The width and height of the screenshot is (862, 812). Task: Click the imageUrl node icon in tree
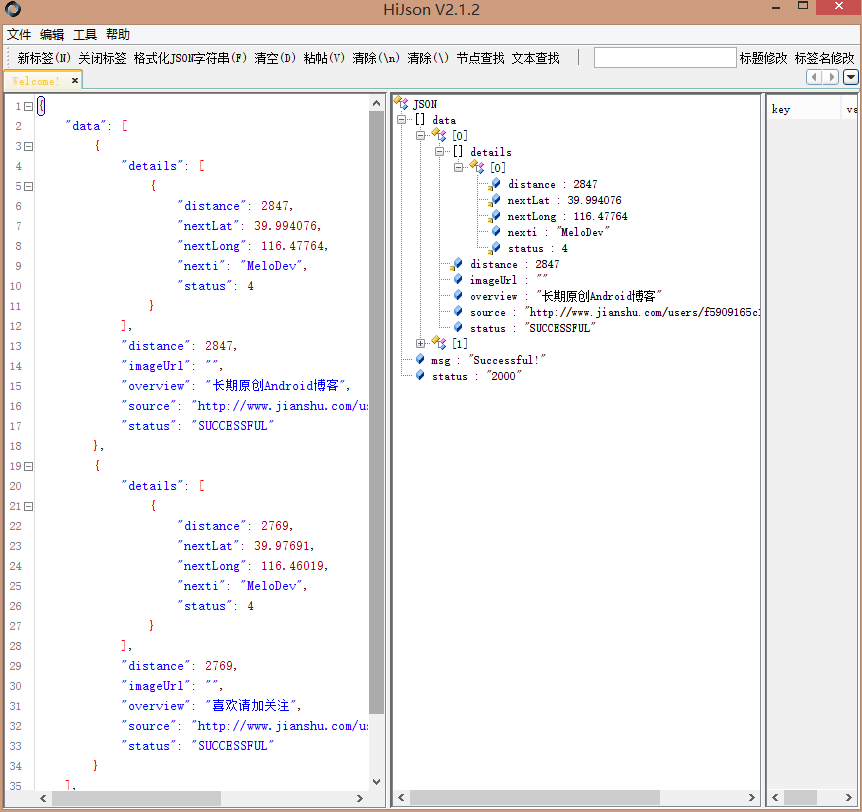click(458, 280)
